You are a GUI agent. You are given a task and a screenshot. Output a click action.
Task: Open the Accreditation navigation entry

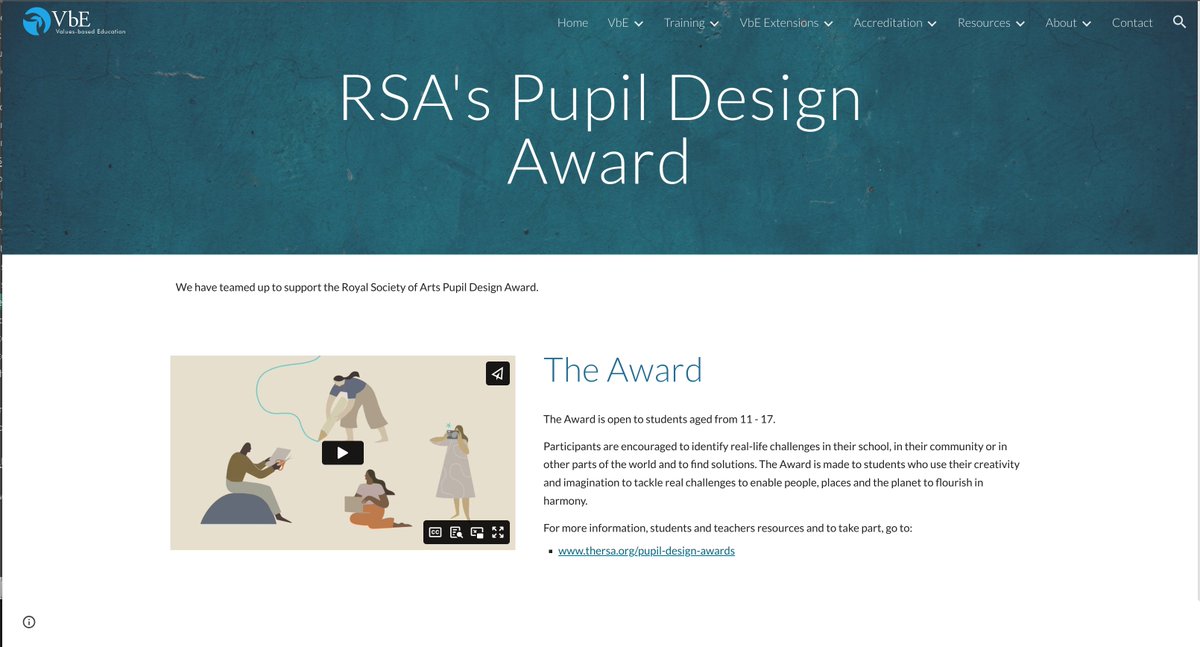pyautogui.click(x=893, y=22)
